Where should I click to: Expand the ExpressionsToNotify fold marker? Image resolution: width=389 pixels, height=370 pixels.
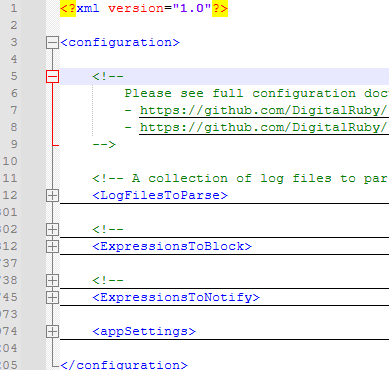coord(52,297)
